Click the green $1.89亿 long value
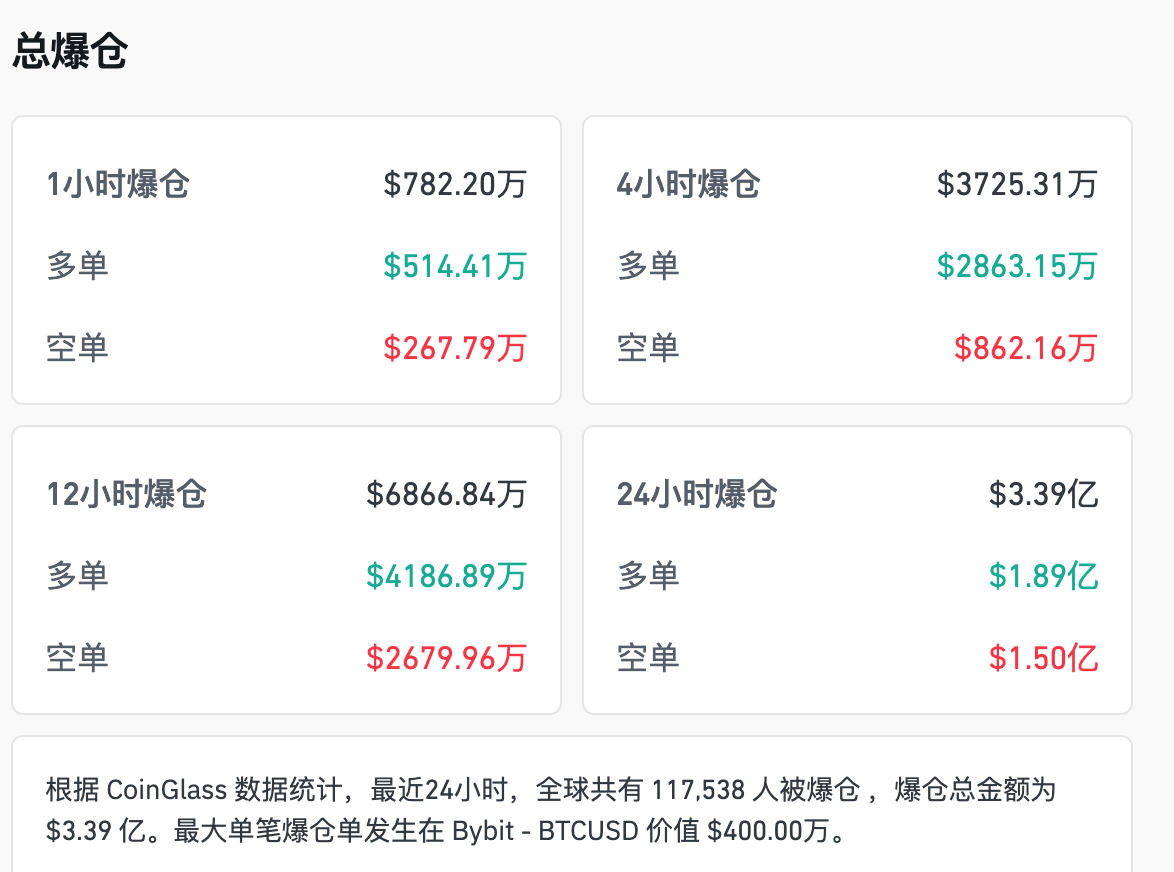Image resolution: width=1174 pixels, height=872 pixels. click(1043, 576)
